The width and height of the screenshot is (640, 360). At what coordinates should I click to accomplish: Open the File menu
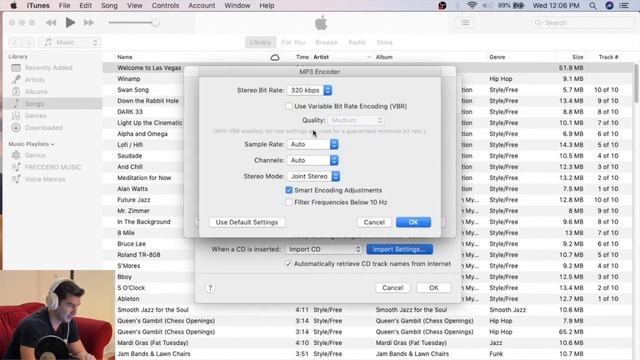[x=64, y=5]
